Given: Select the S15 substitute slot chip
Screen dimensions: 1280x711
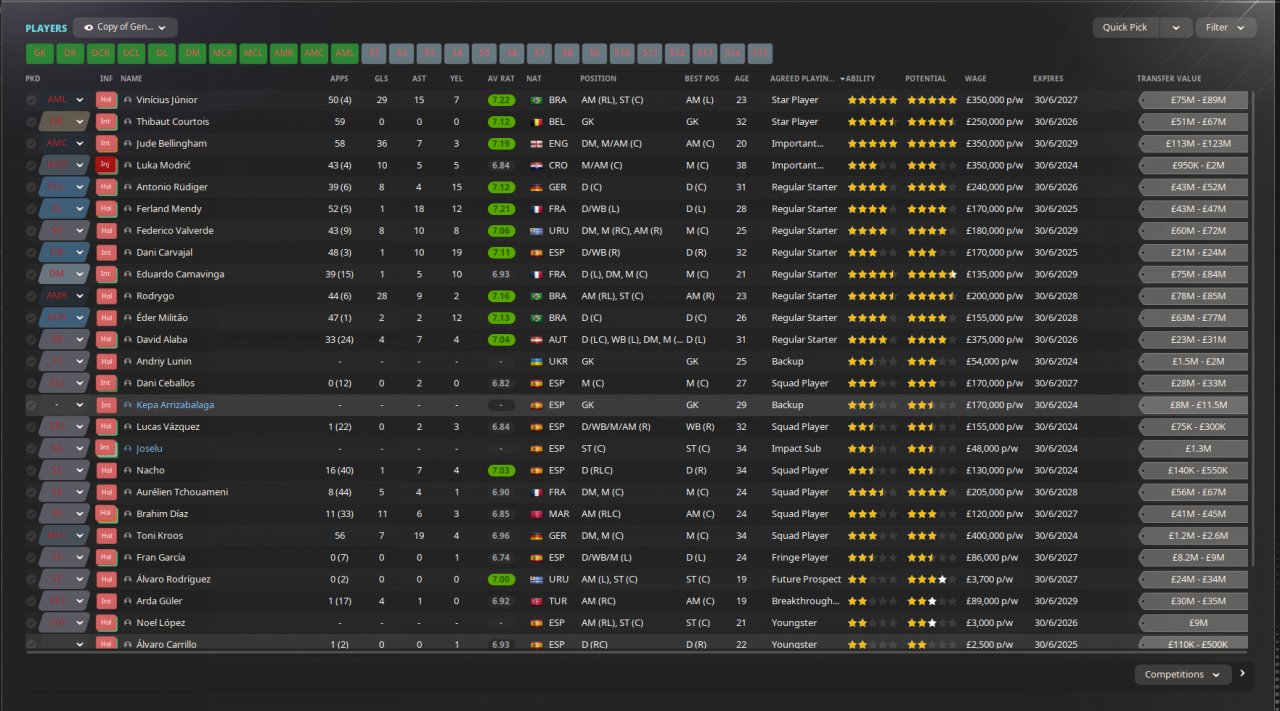Looking at the screenshot, I should tap(759, 54).
